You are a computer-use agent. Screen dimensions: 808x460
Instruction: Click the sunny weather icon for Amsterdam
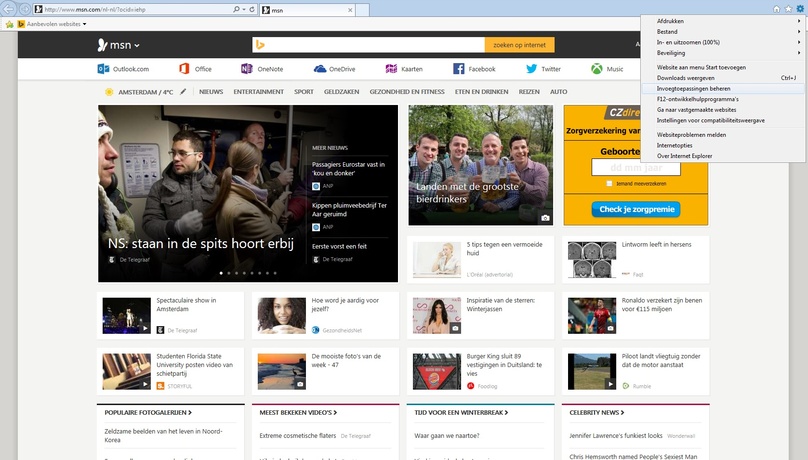coord(109,92)
